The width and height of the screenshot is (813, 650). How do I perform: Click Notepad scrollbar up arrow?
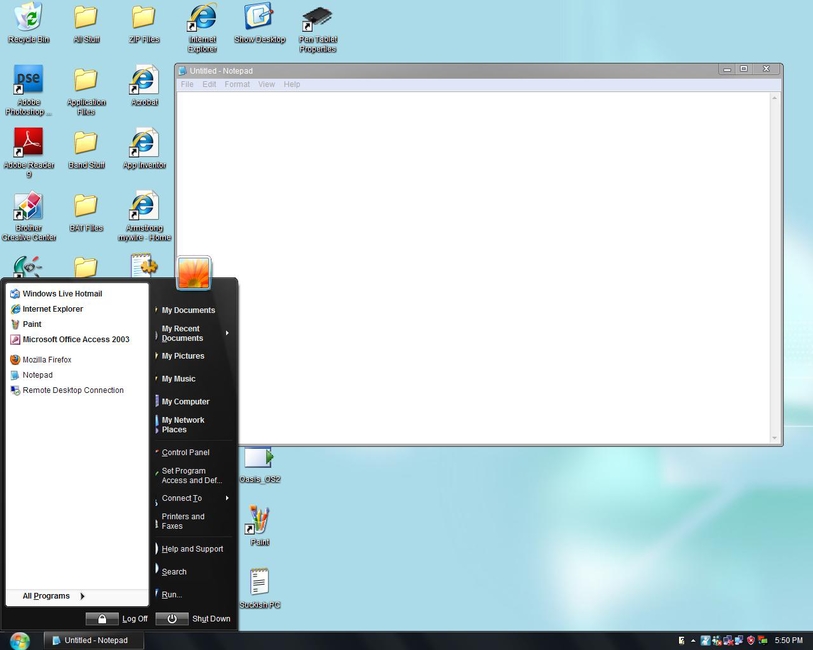tap(775, 97)
